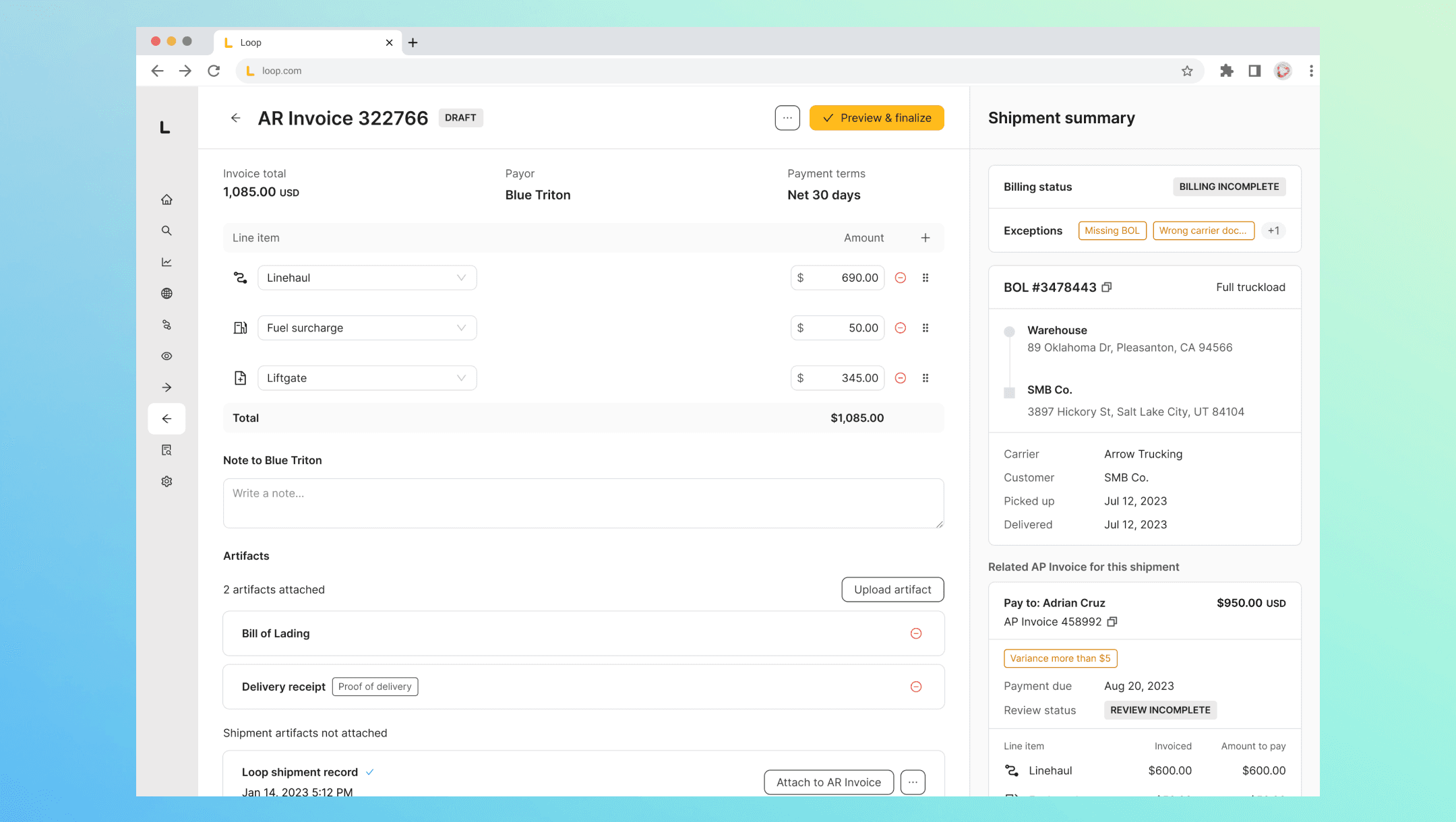Remove the Linehaul line item
Screen dimensions: 1456x822
[900, 278]
